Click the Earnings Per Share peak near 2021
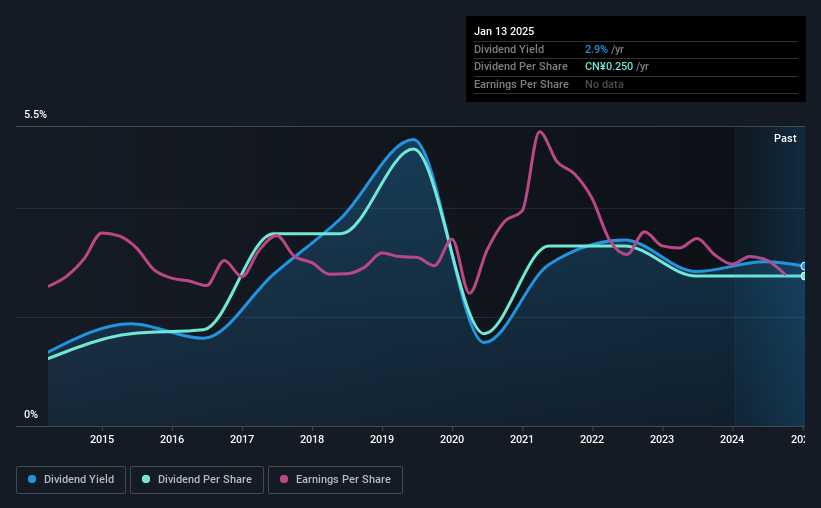Viewport: 821px width, 508px height. point(539,132)
